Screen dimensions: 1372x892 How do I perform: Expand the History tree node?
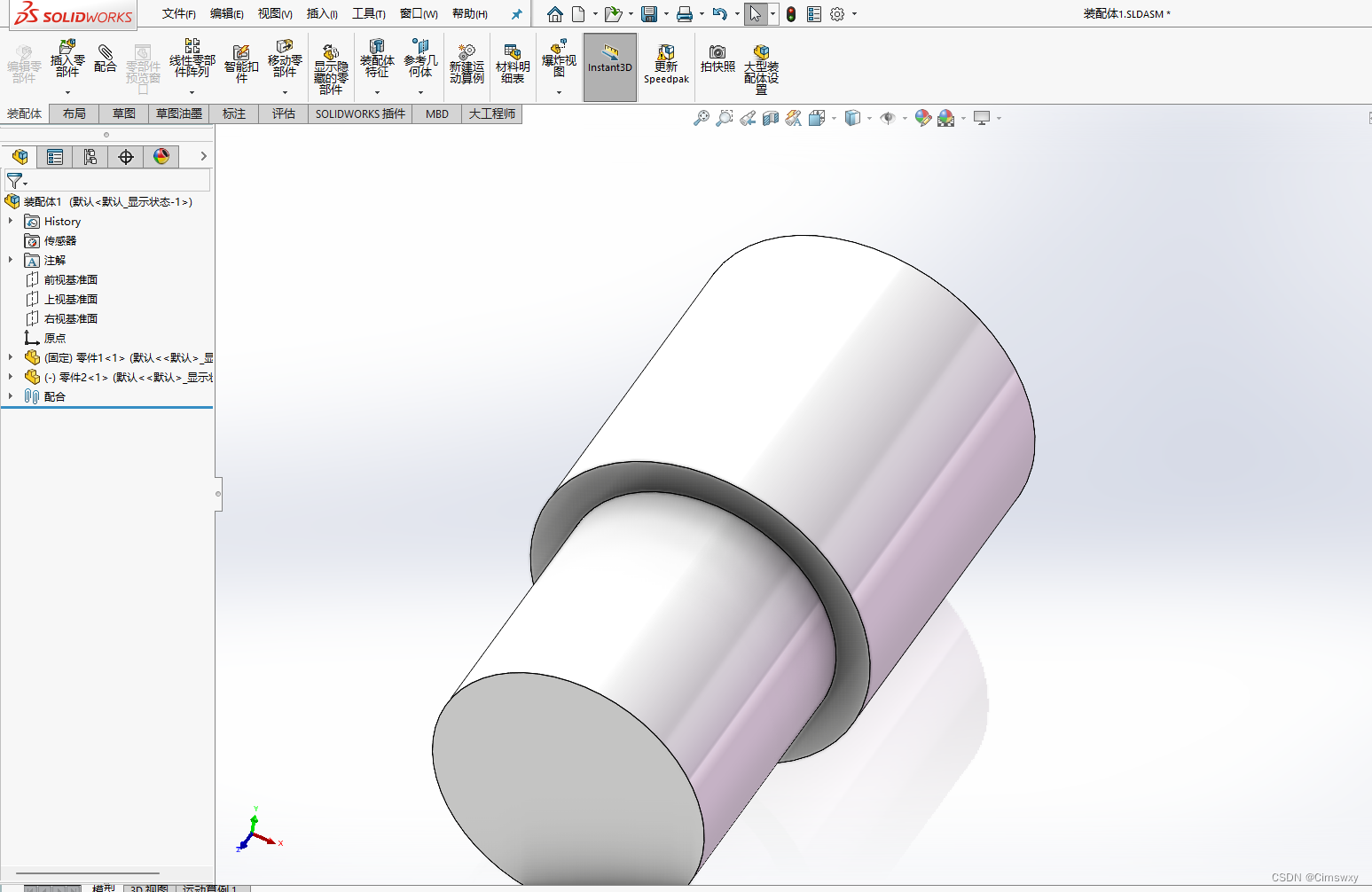[x=11, y=221]
